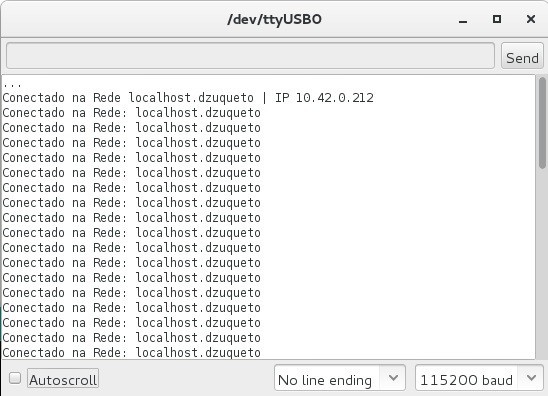Image resolution: width=548 pixels, height=396 pixels.
Task: Focus the serial message input field
Action: coord(250,56)
